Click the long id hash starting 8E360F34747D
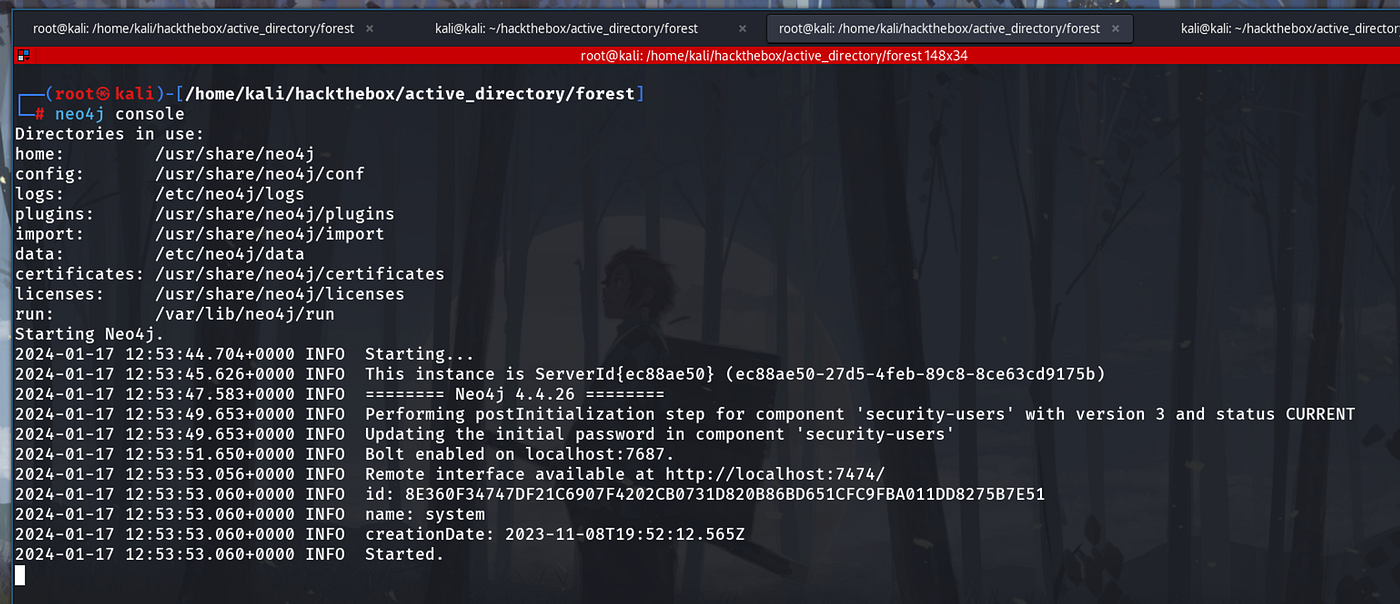The image size is (1400, 604). click(x=725, y=494)
